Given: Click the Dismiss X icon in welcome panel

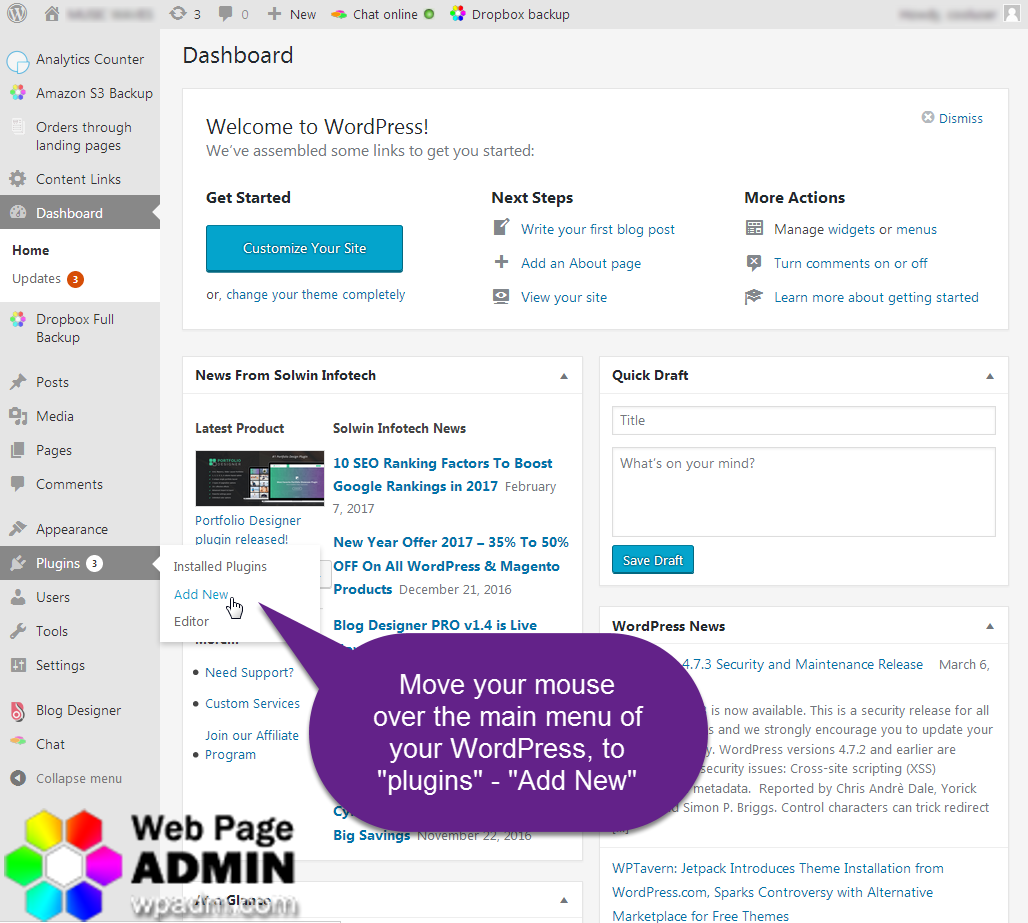Looking at the screenshot, I should (x=928, y=117).
